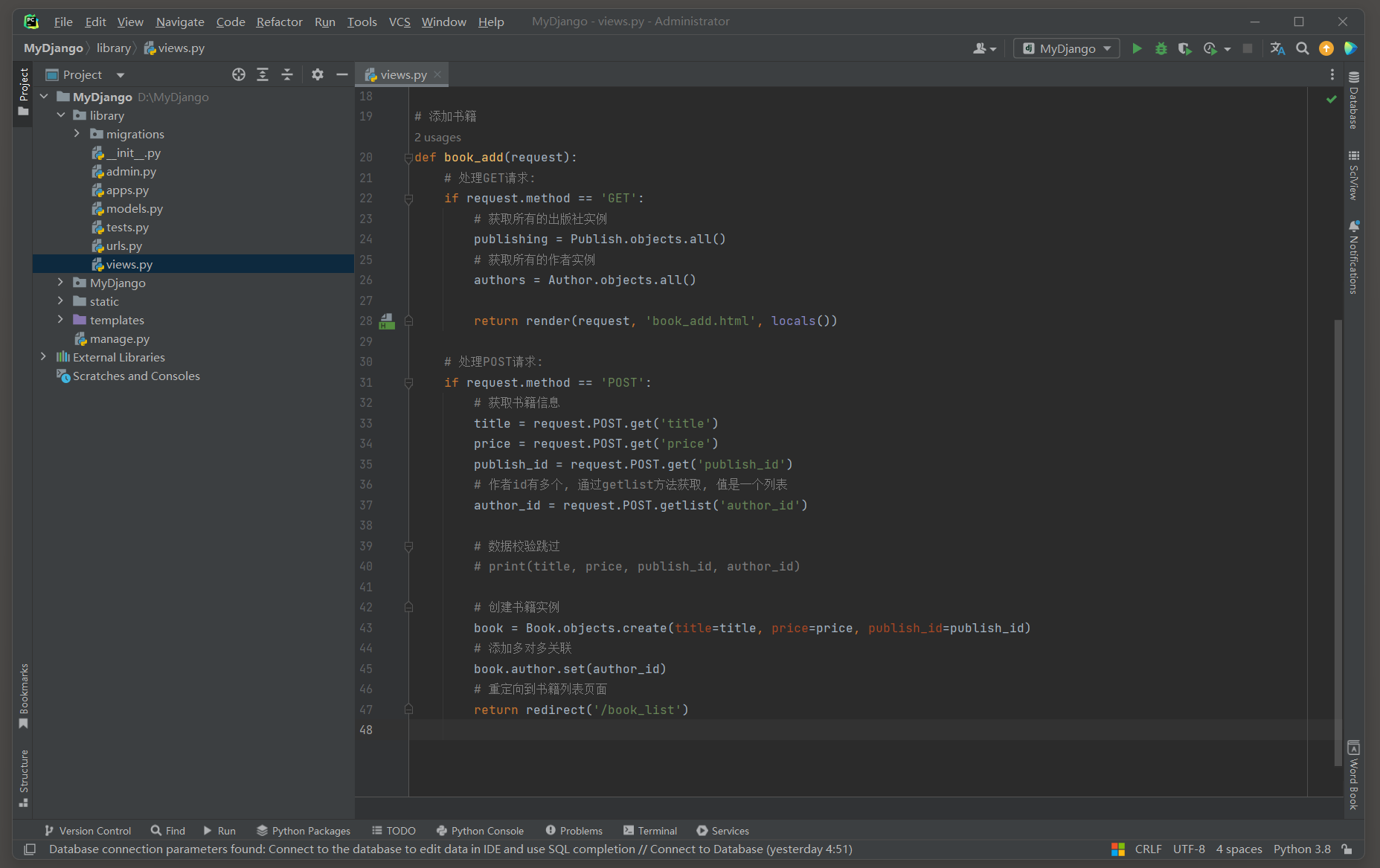Select manage.py in the project tree
This screenshot has width=1380, height=868.
click(x=119, y=339)
